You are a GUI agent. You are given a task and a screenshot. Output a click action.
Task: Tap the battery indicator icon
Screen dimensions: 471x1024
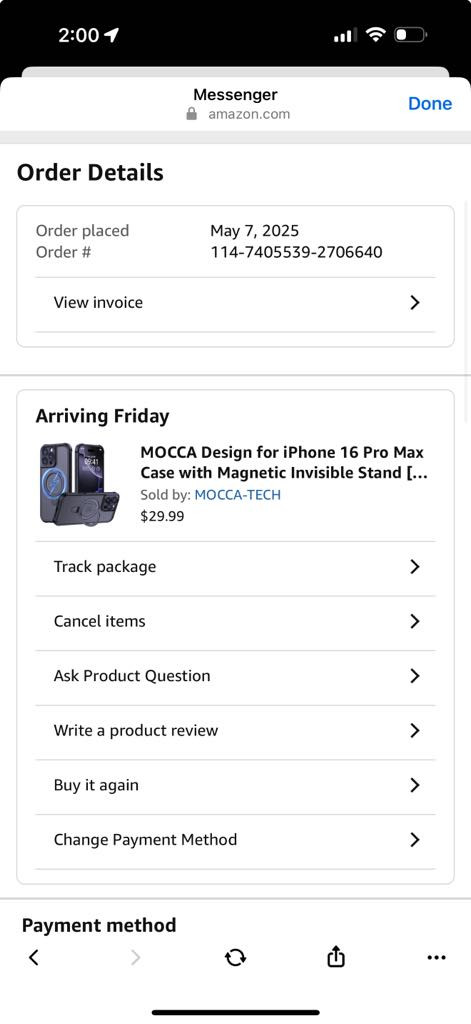(410, 34)
